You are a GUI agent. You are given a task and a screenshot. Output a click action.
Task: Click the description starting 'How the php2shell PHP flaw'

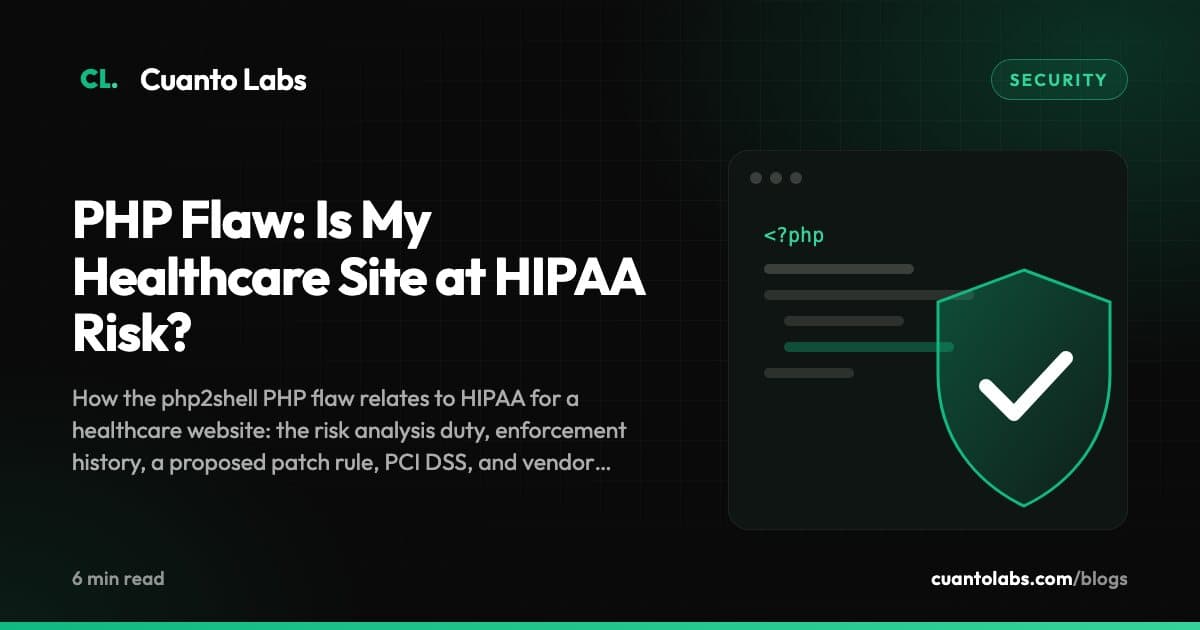click(349, 431)
